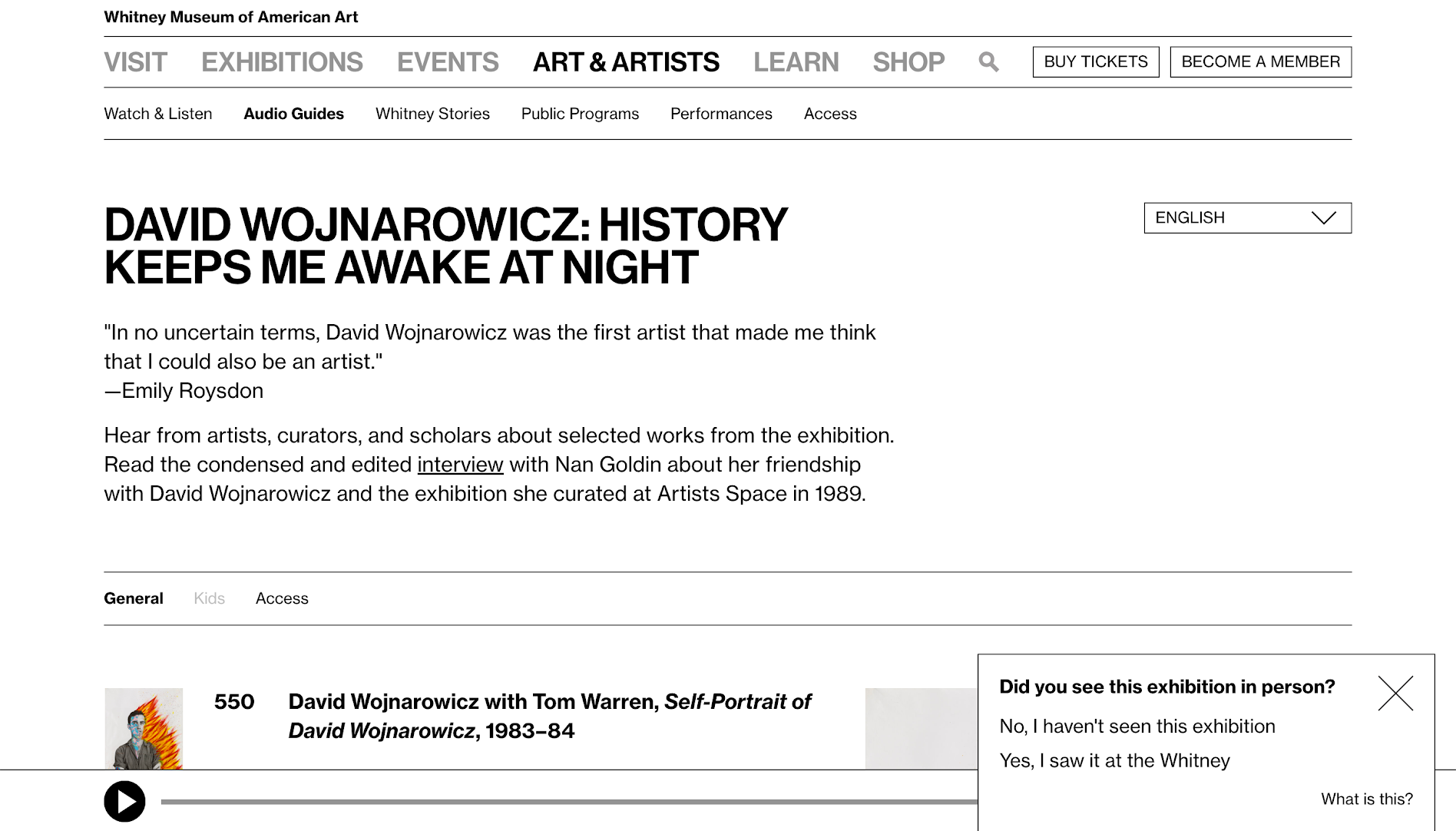Open the ART & ARTISTS menu
Screen dimensions: 1456x831
626,61
